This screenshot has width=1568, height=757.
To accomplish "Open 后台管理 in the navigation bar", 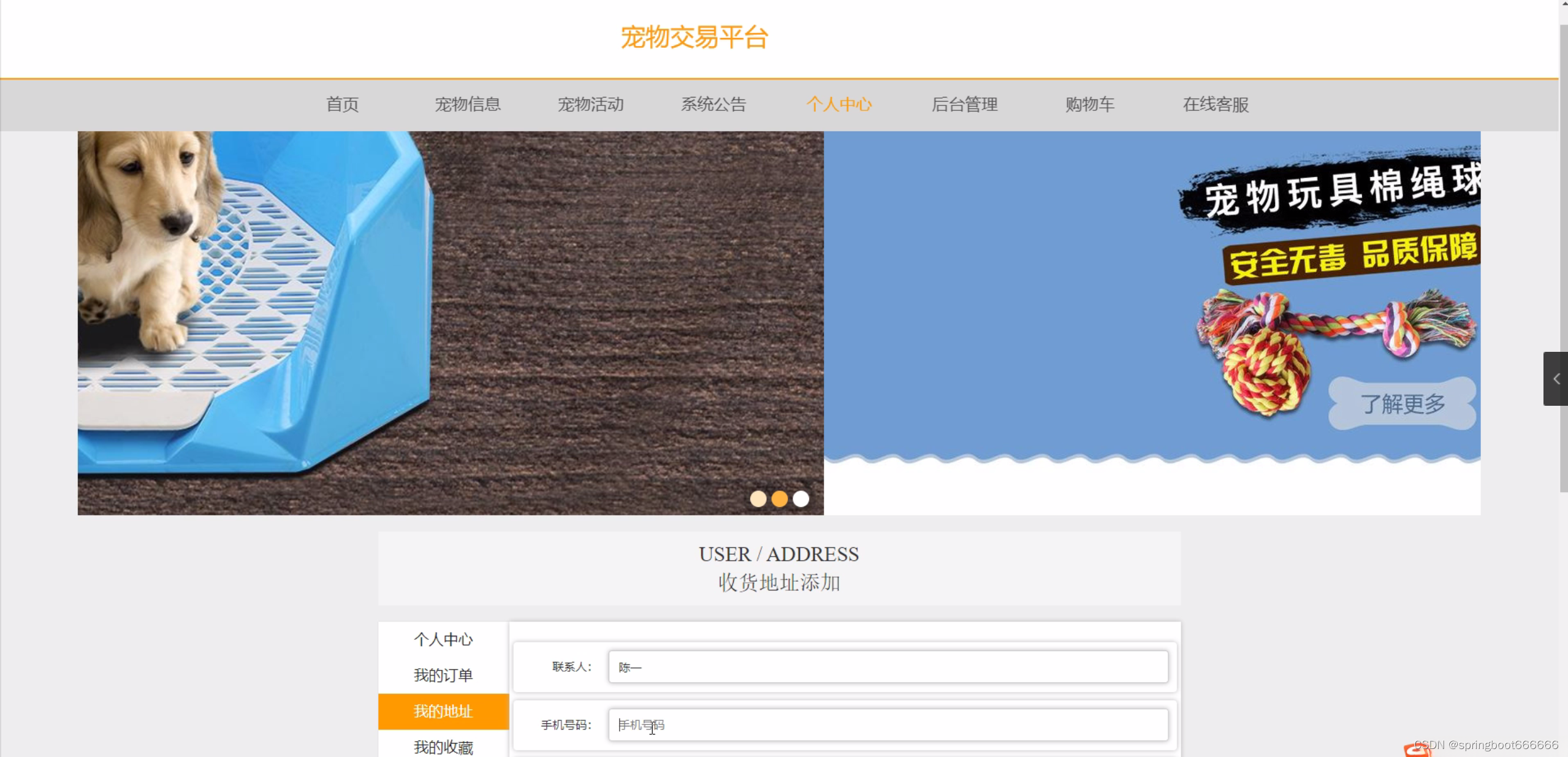I will point(964,104).
